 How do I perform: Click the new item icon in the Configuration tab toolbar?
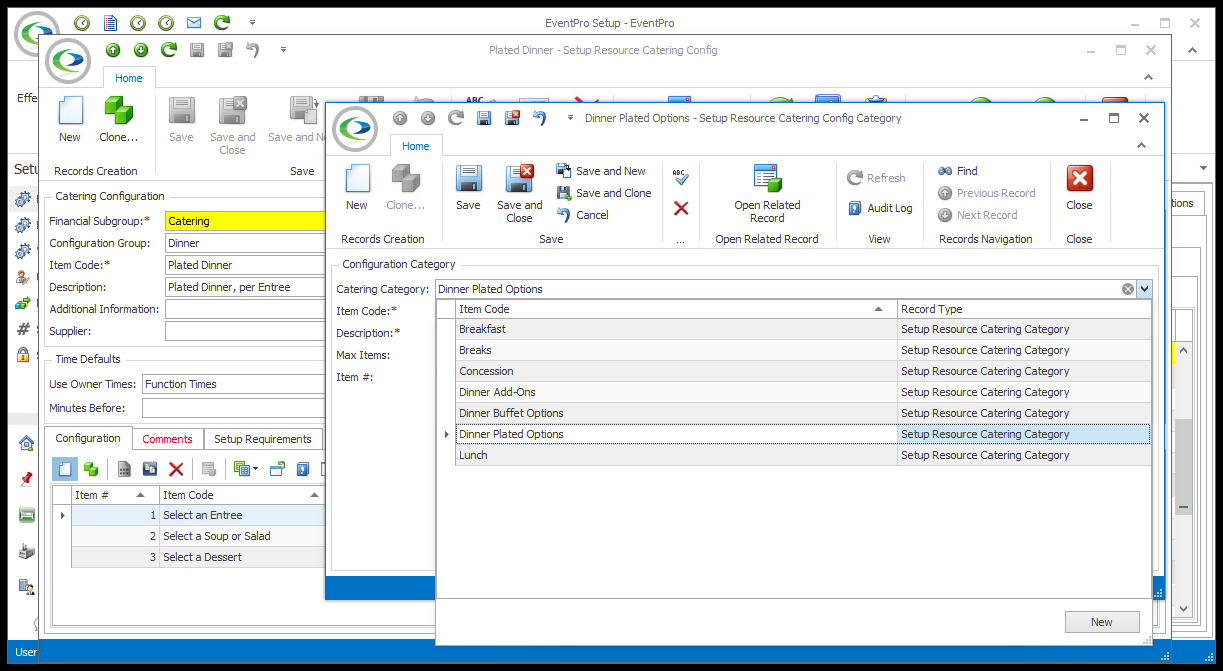click(64, 468)
